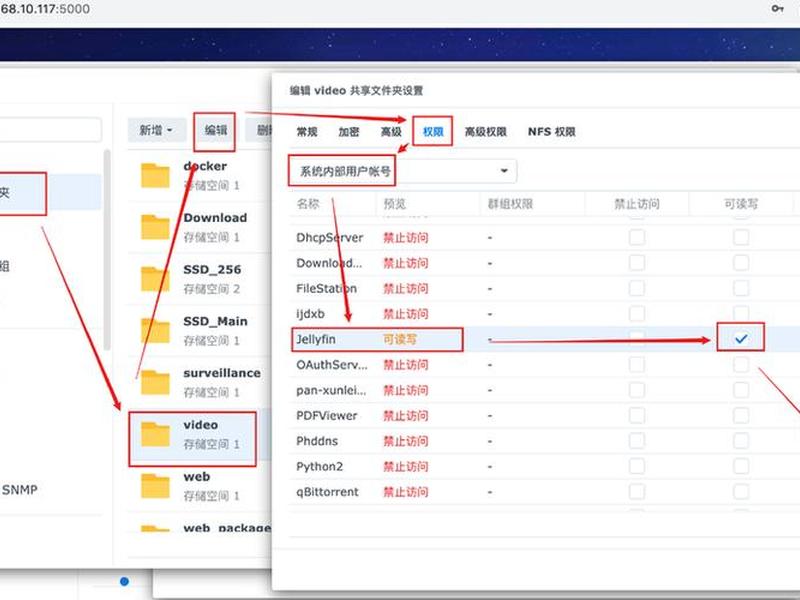Click the left sidebar vertical scrollbar

click(x=107, y=250)
